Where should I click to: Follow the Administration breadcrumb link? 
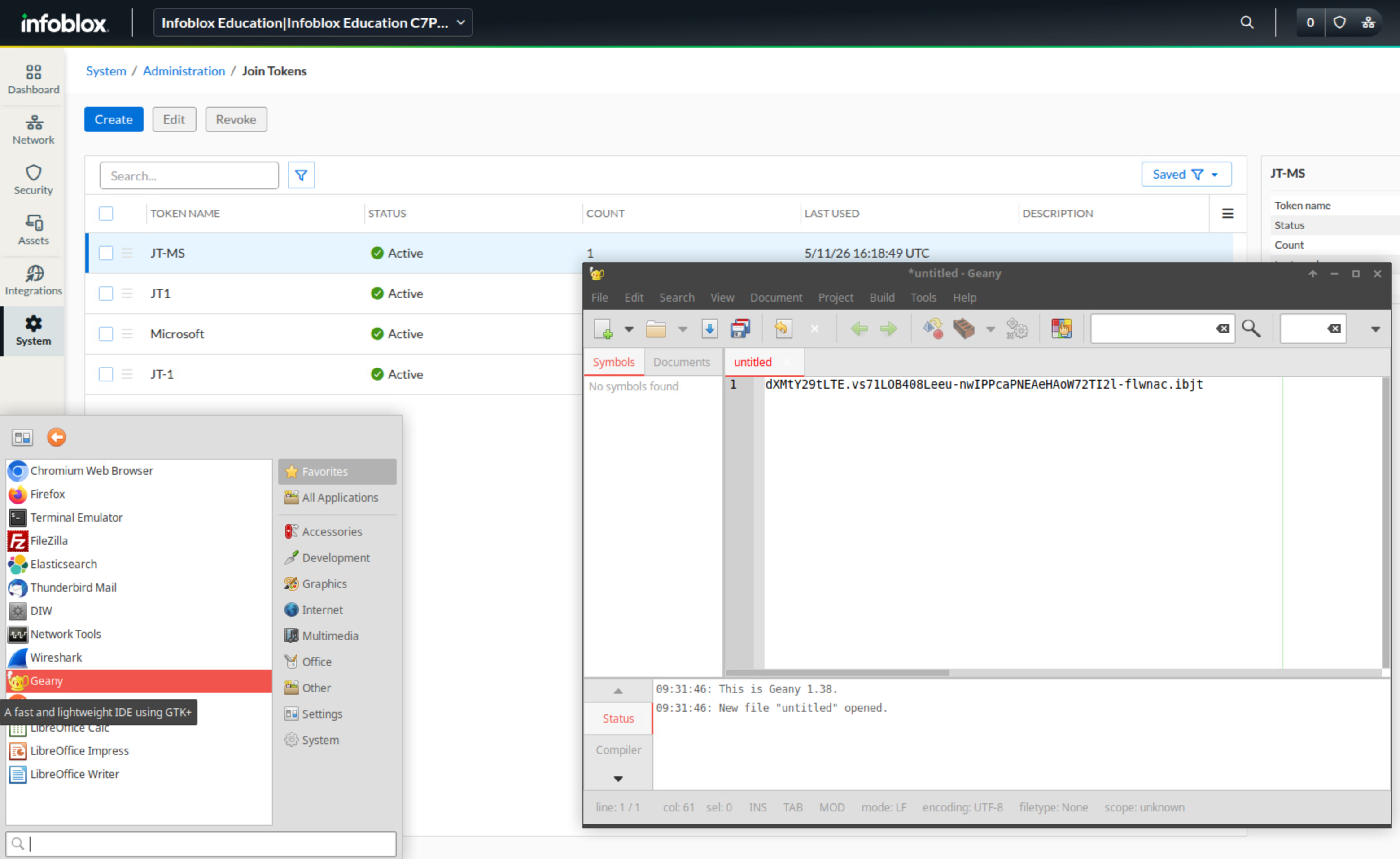pos(184,71)
